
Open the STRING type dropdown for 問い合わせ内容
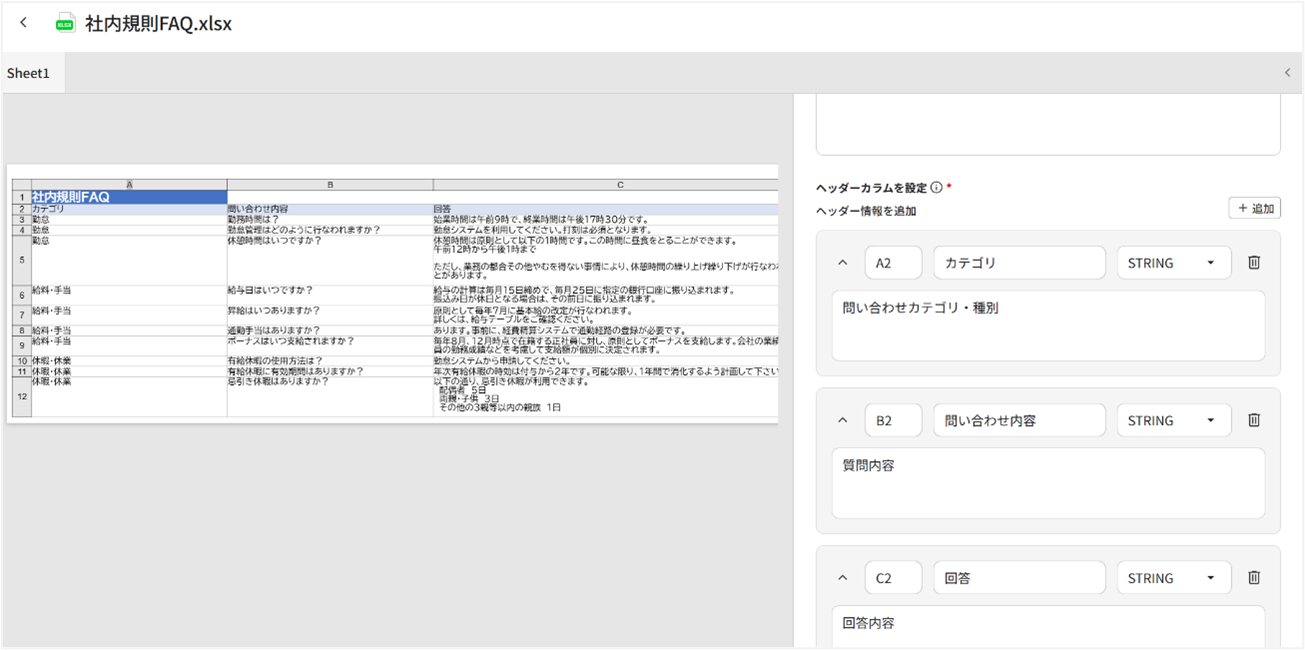pos(1173,421)
